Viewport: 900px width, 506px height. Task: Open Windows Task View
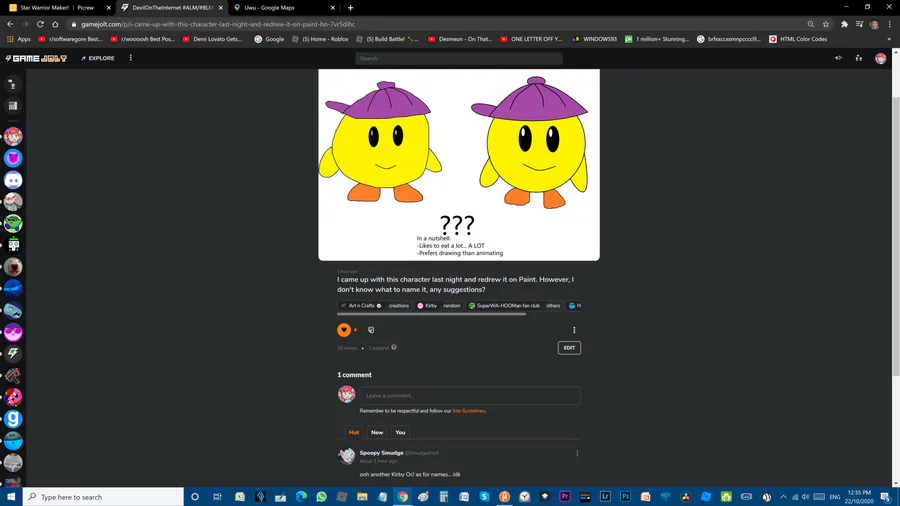(217, 497)
